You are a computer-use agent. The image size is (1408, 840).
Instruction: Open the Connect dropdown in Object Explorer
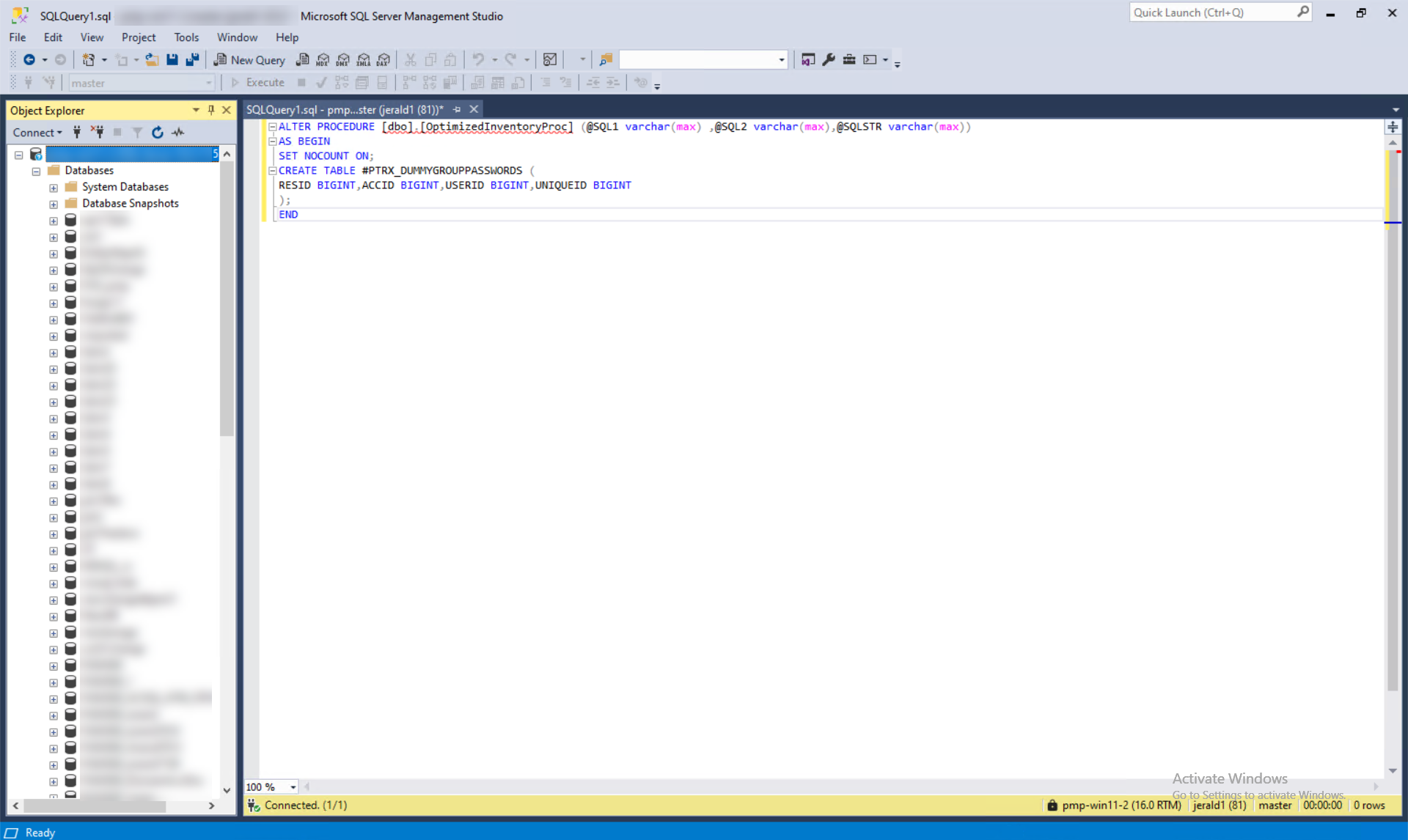click(37, 133)
